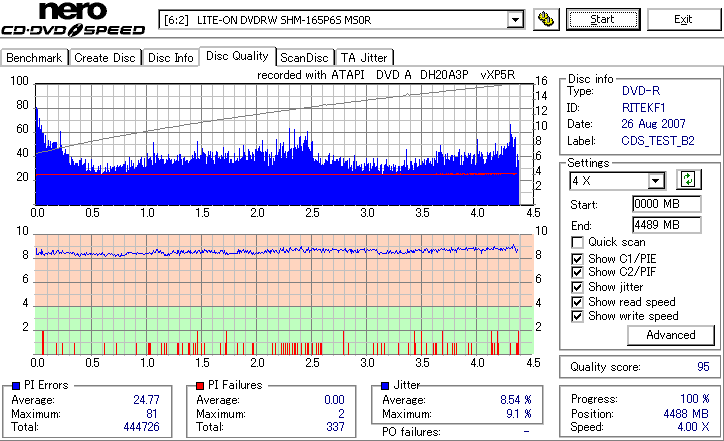Click Jitter average 8.54 %
The width and height of the screenshot is (724, 441).
[516, 399]
